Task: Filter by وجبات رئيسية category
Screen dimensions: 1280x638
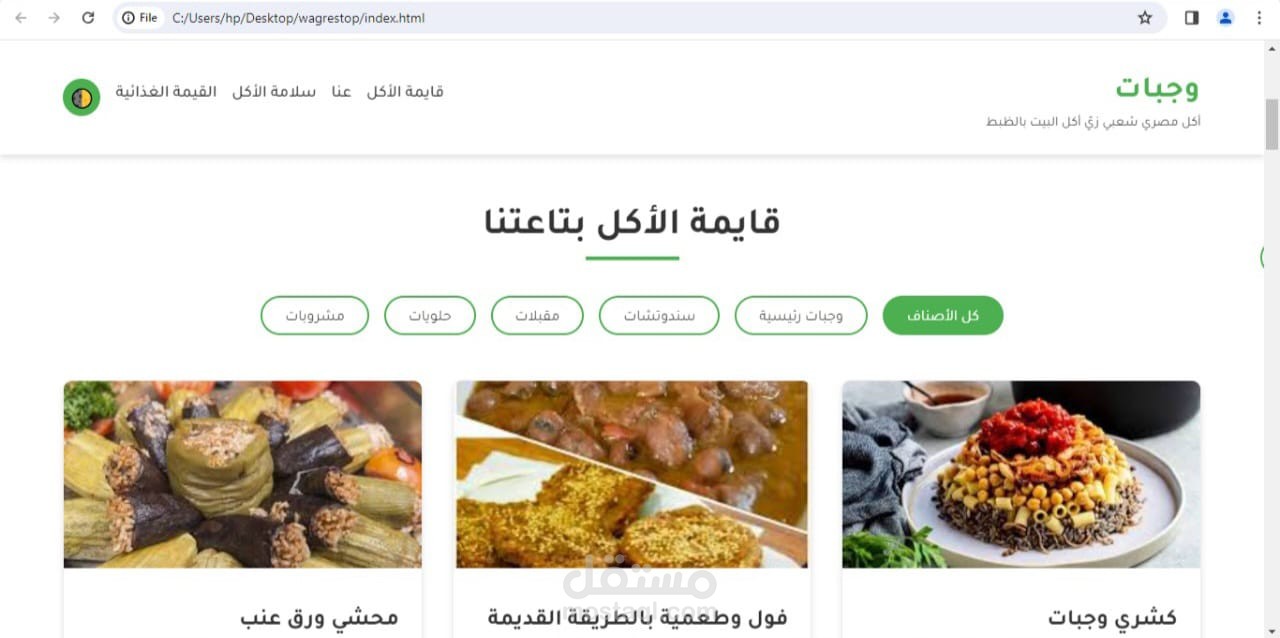Action: tap(801, 316)
